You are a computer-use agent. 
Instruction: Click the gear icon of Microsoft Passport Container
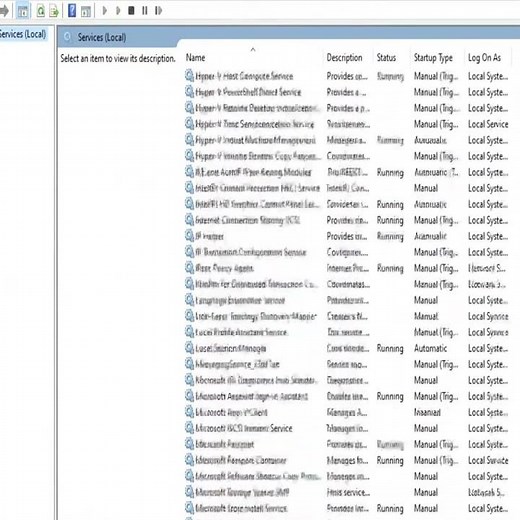click(189, 460)
